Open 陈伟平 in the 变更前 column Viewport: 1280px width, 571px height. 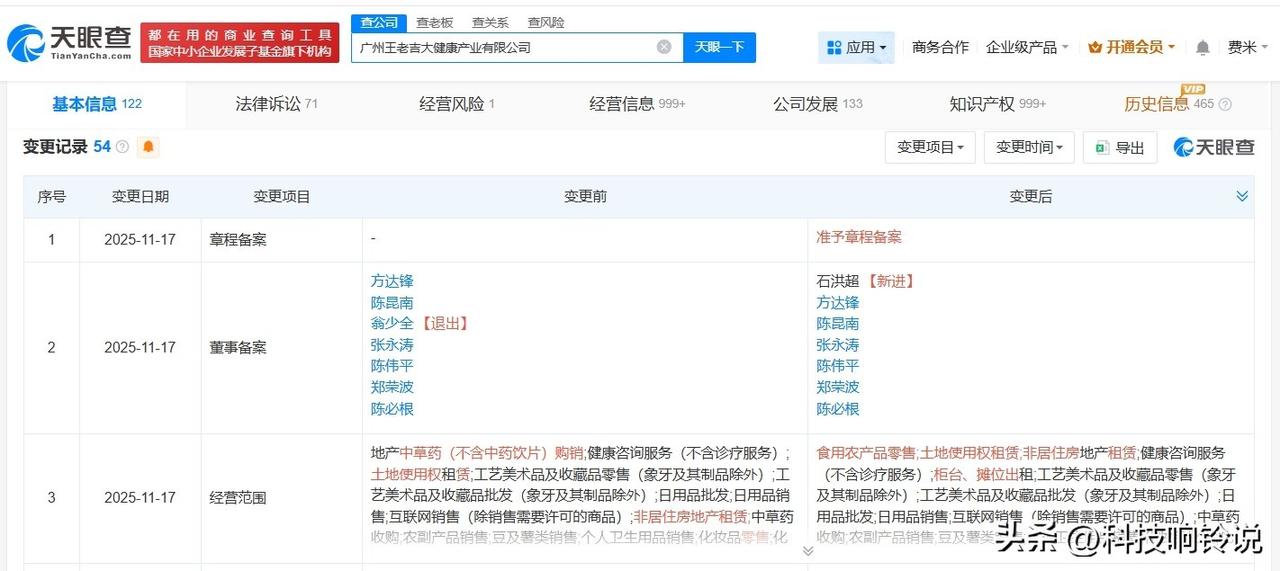click(392, 366)
